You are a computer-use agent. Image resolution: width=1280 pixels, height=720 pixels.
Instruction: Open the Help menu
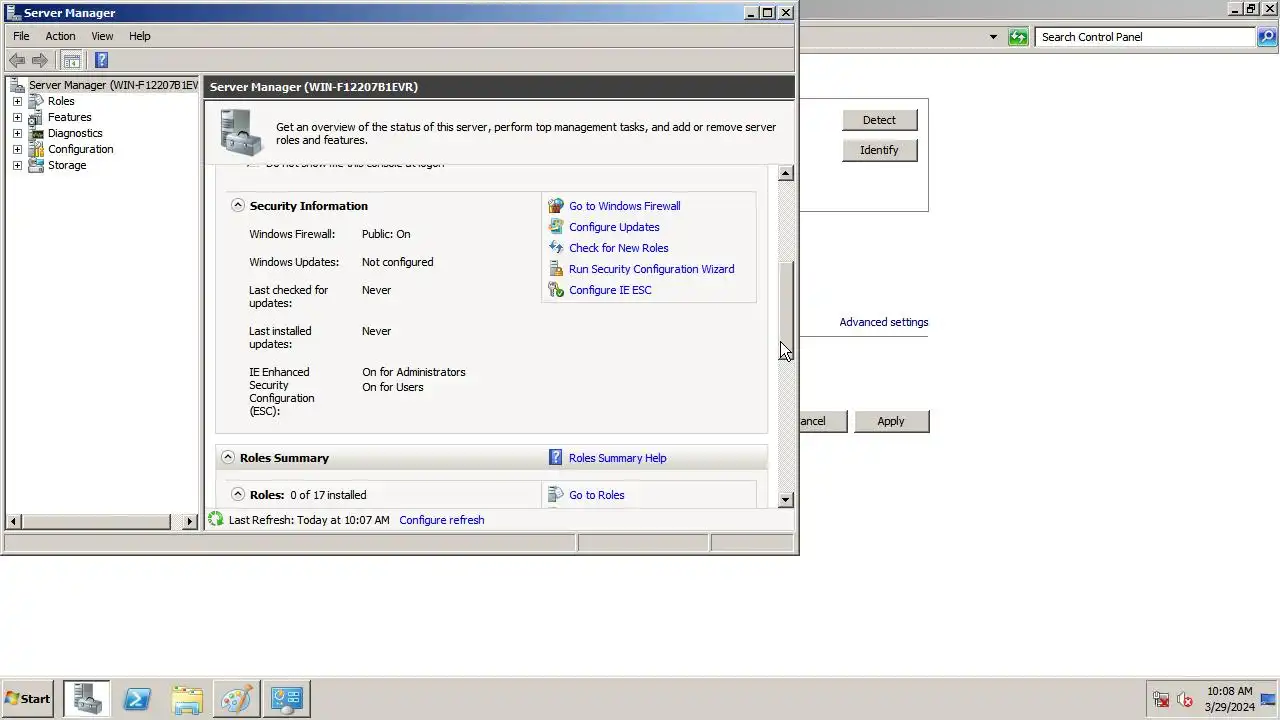[139, 36]
